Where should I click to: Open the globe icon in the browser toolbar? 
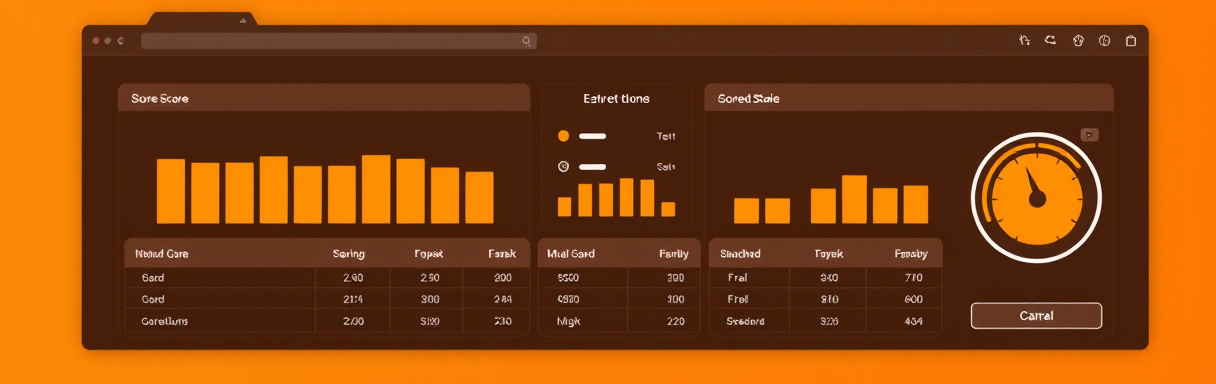(1078, 41)
